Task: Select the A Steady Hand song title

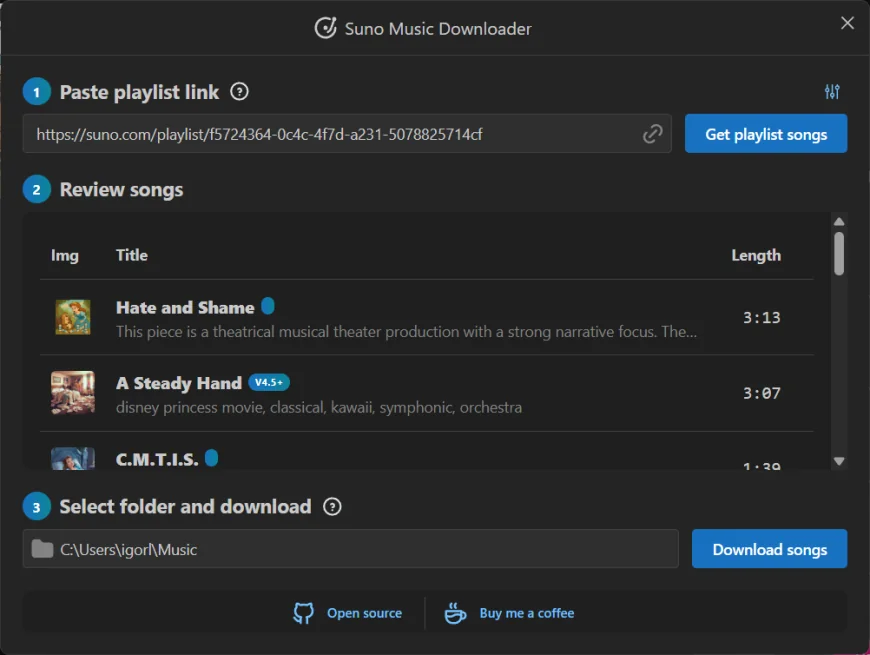Action: pos(179,383)
